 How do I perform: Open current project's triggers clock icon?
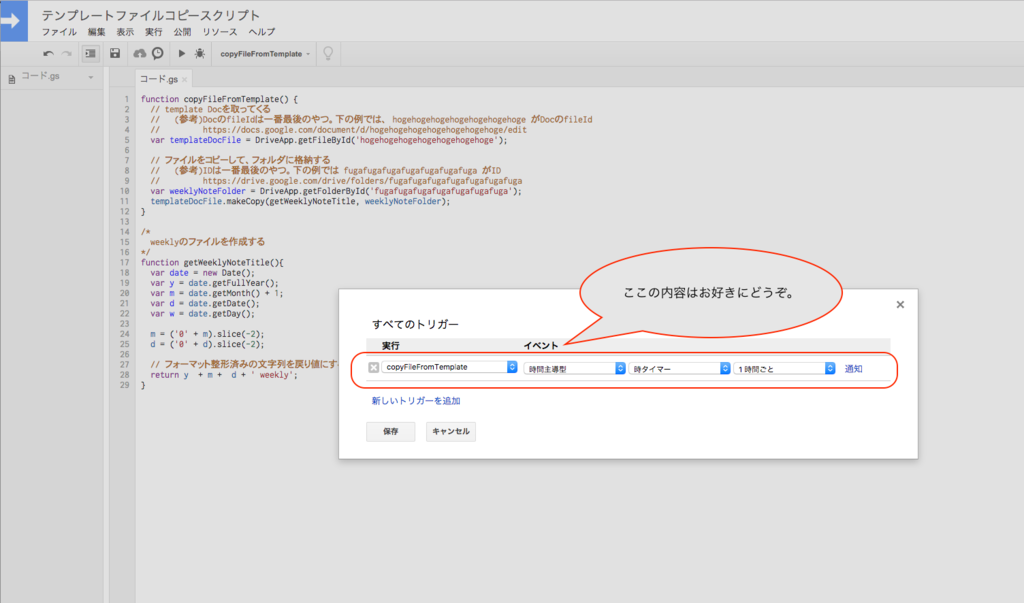[x=157, y=54]
